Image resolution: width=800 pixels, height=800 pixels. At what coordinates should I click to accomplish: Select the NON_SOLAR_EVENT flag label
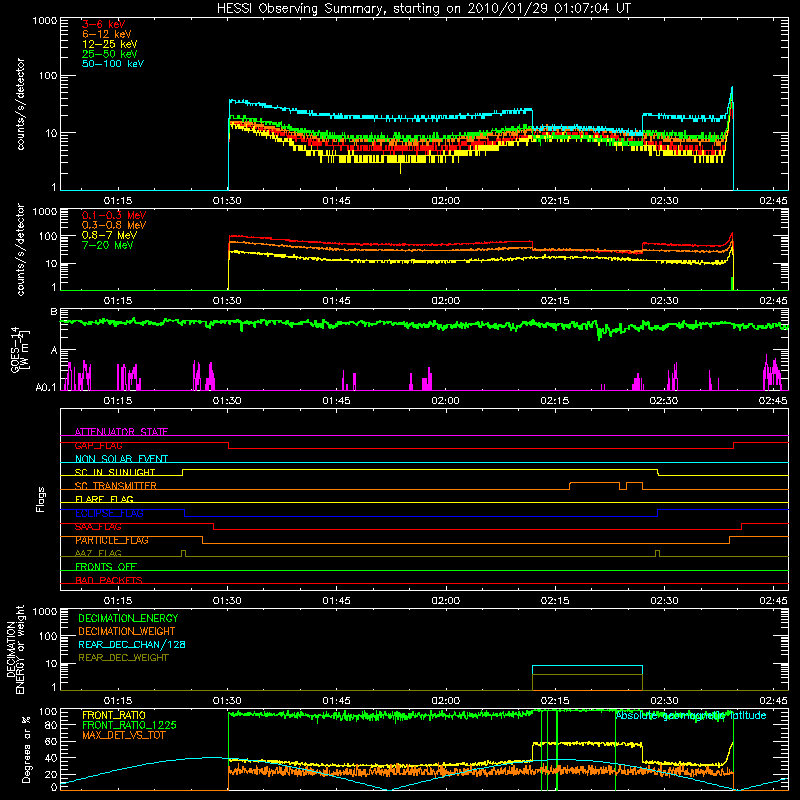coord(121,459)
